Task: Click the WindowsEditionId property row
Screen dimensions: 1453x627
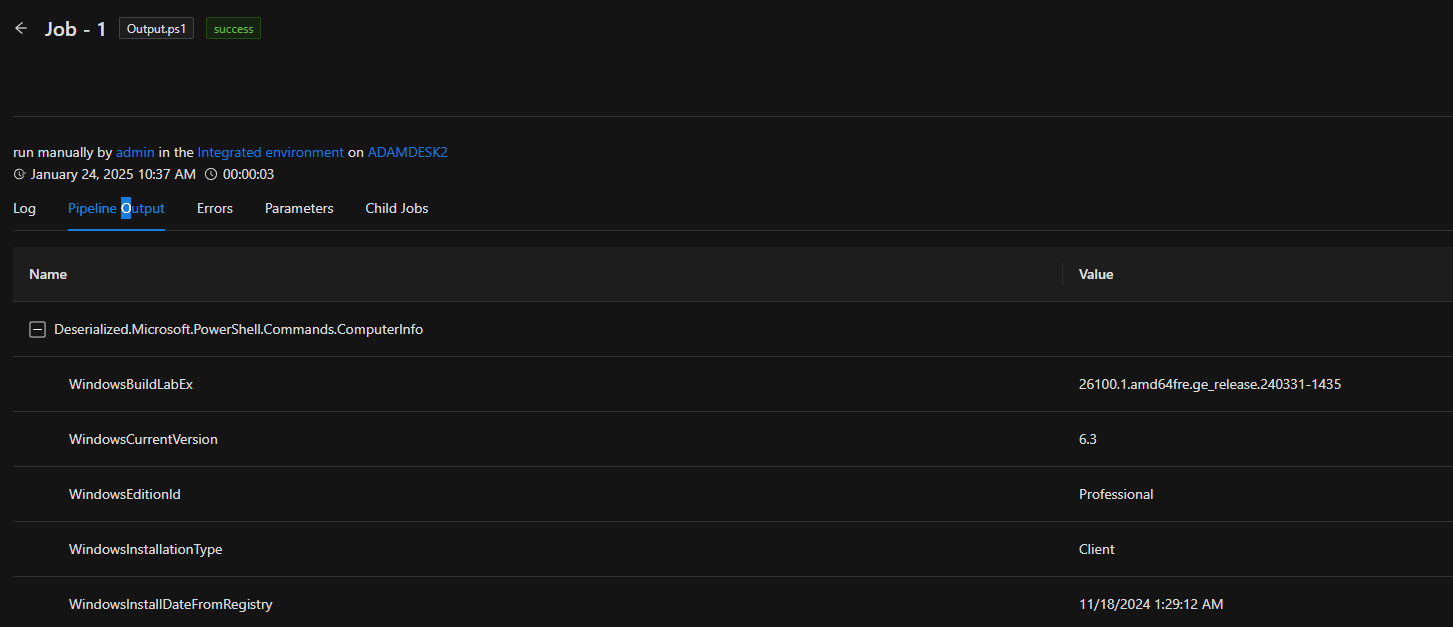Action: click(x=125, y=494)
